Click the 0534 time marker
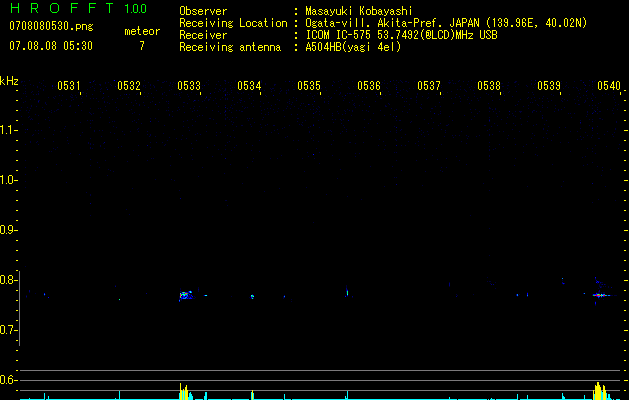This screenshot has height=400, width=629. (249, 86)
